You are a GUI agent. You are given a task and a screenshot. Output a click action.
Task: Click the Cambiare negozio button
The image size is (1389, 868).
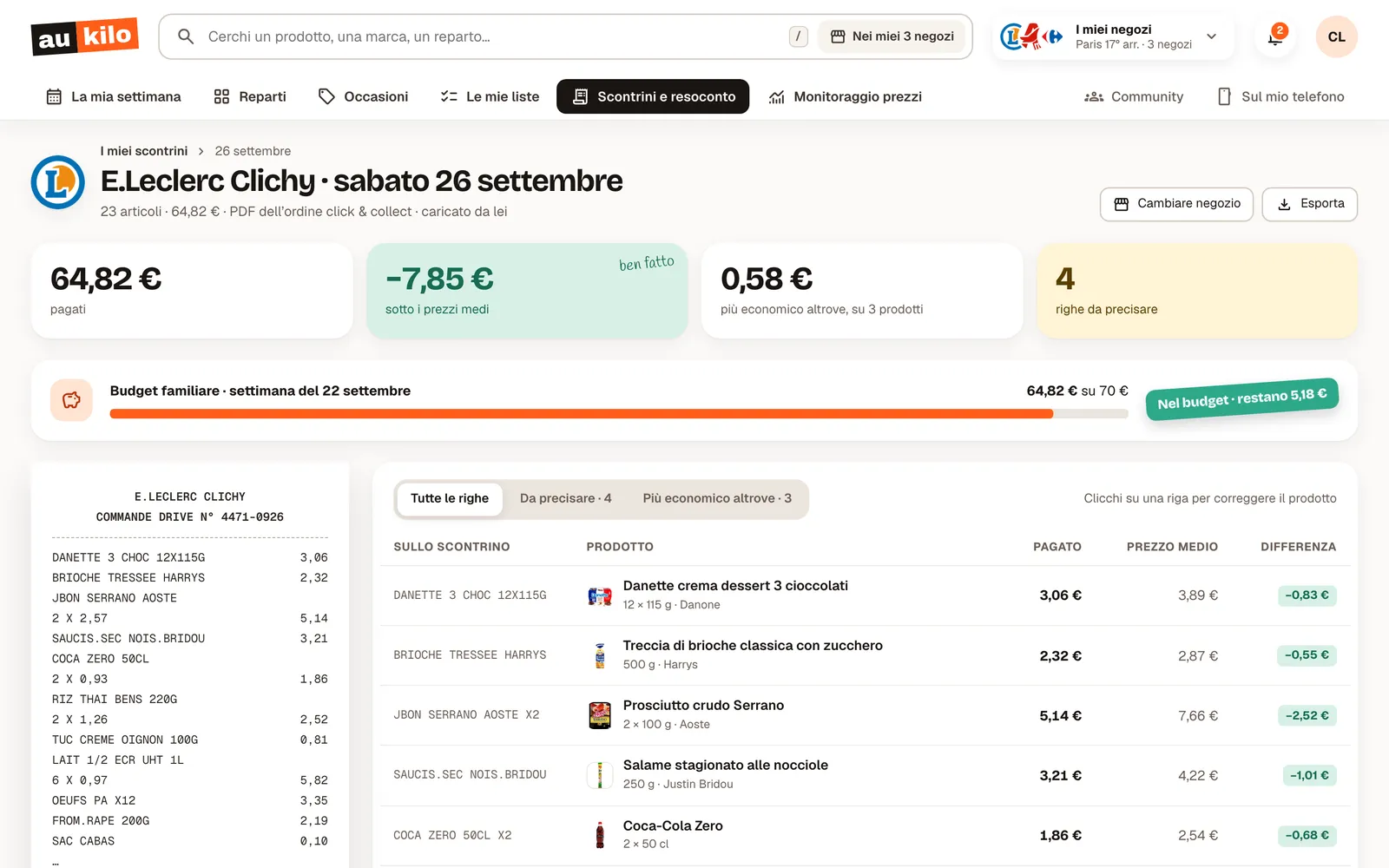(1176, 204)
